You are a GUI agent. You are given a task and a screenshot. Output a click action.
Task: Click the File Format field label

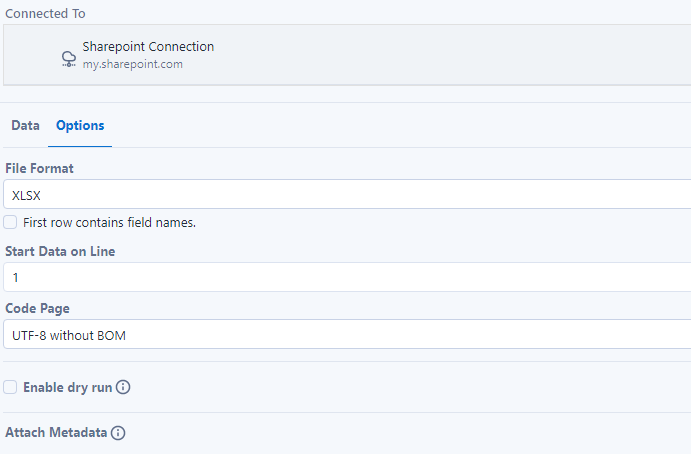click(x=39, y=168)
